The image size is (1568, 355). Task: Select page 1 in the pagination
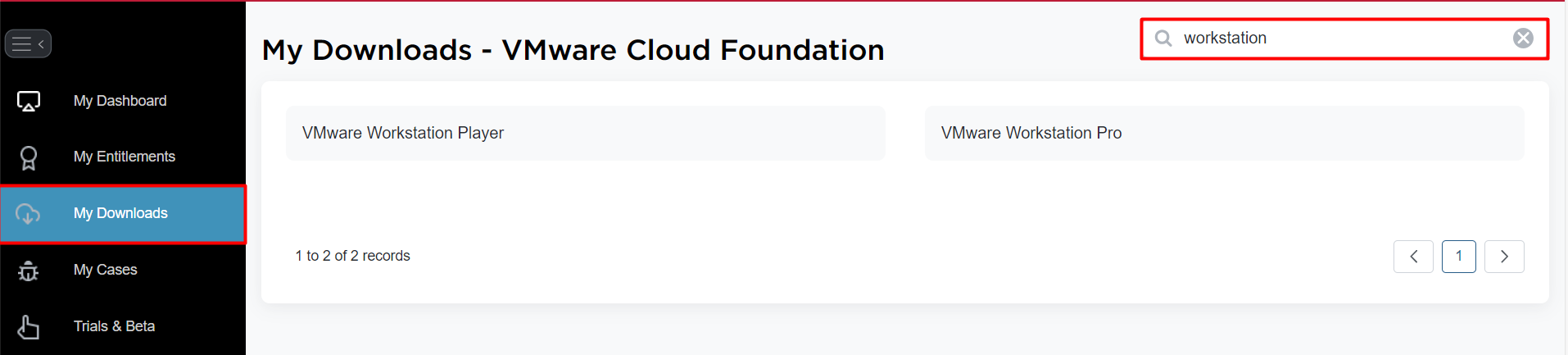[1459, 257]
